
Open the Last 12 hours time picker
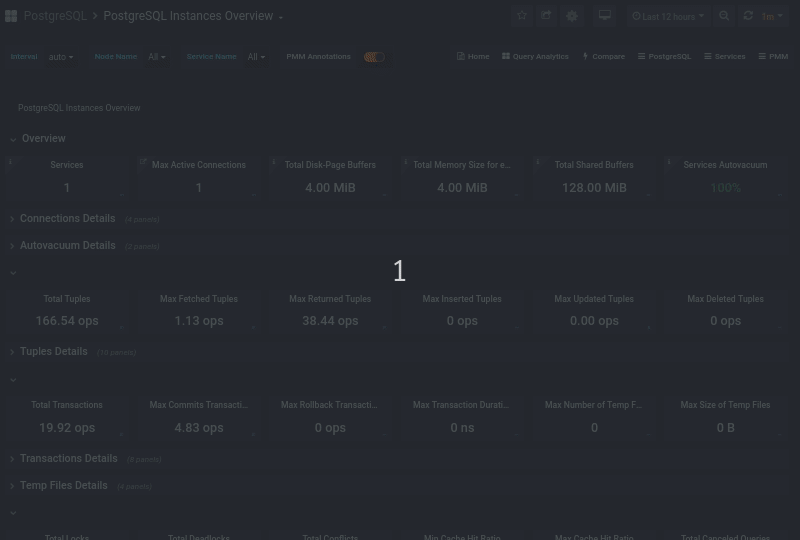pyautogui.click(x=668, y=16)
